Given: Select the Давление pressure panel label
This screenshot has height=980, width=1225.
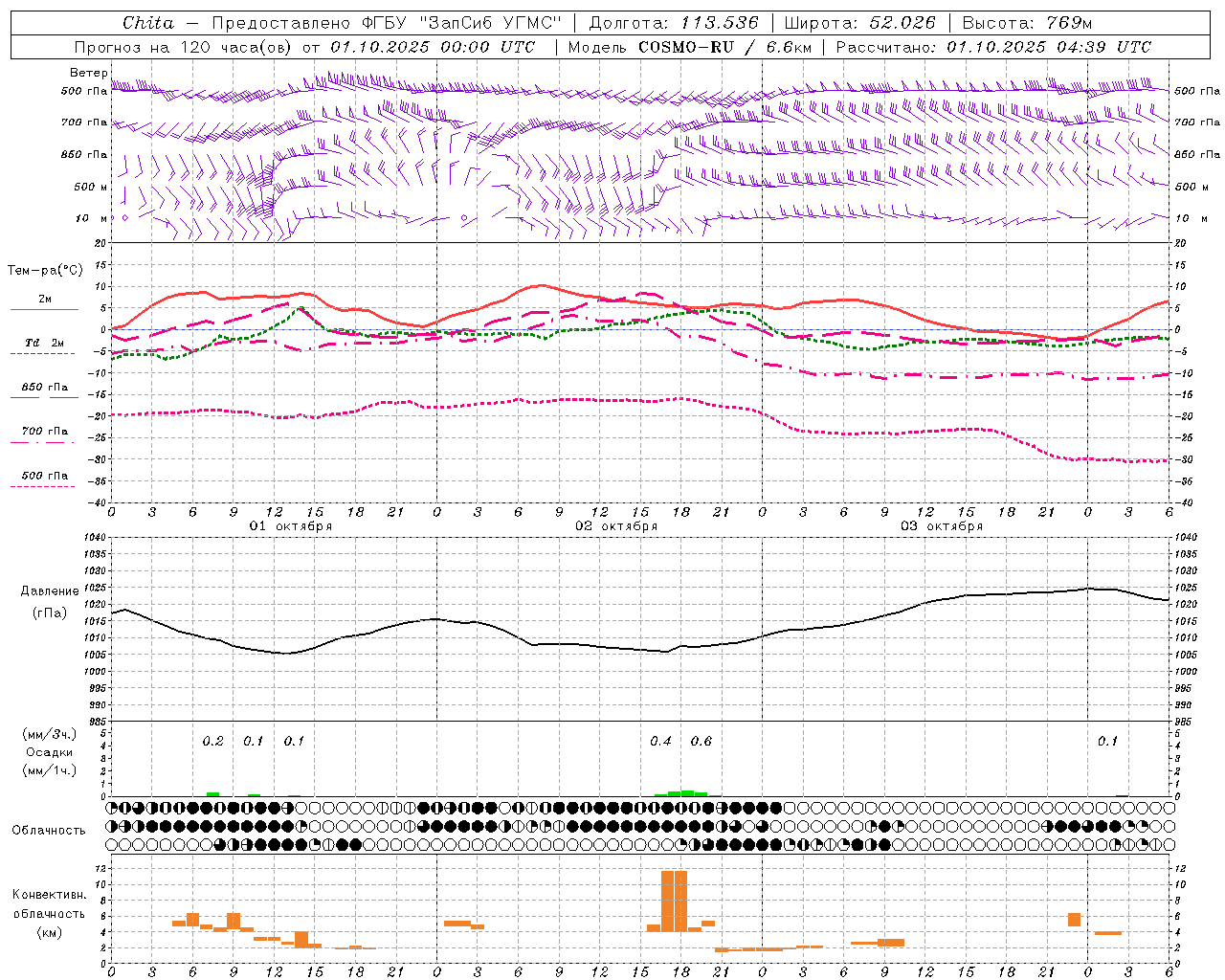Looking at the screenshot, I should coord(50,591).
